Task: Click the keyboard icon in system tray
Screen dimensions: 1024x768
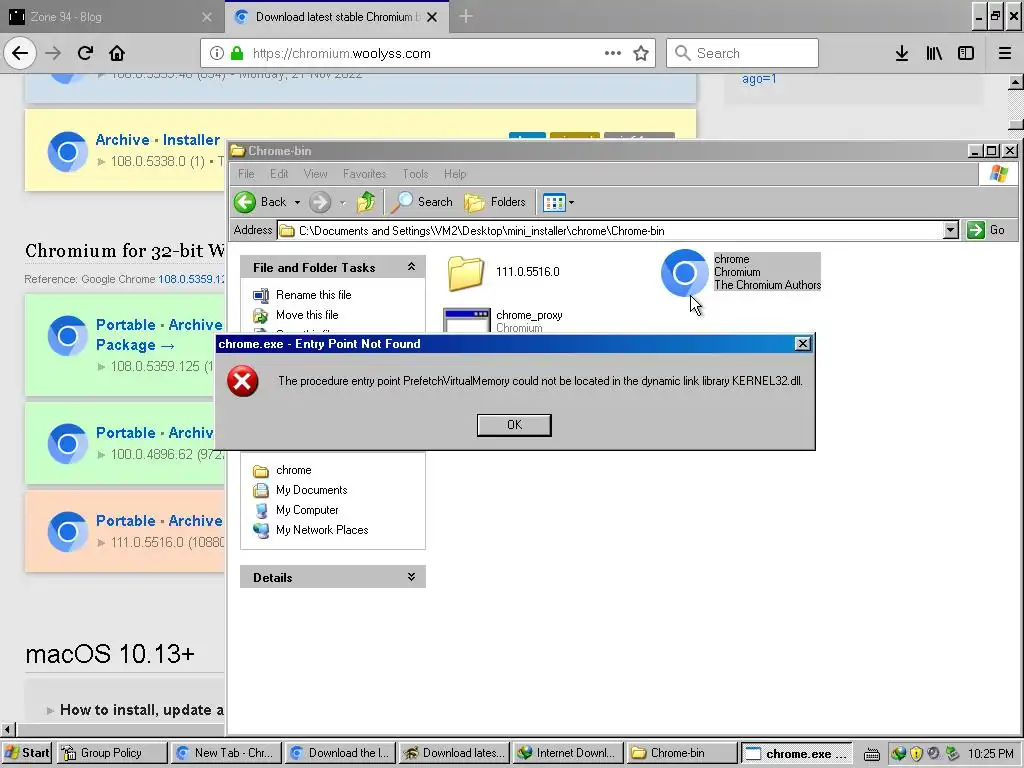Action: click(x=871, y=754)
